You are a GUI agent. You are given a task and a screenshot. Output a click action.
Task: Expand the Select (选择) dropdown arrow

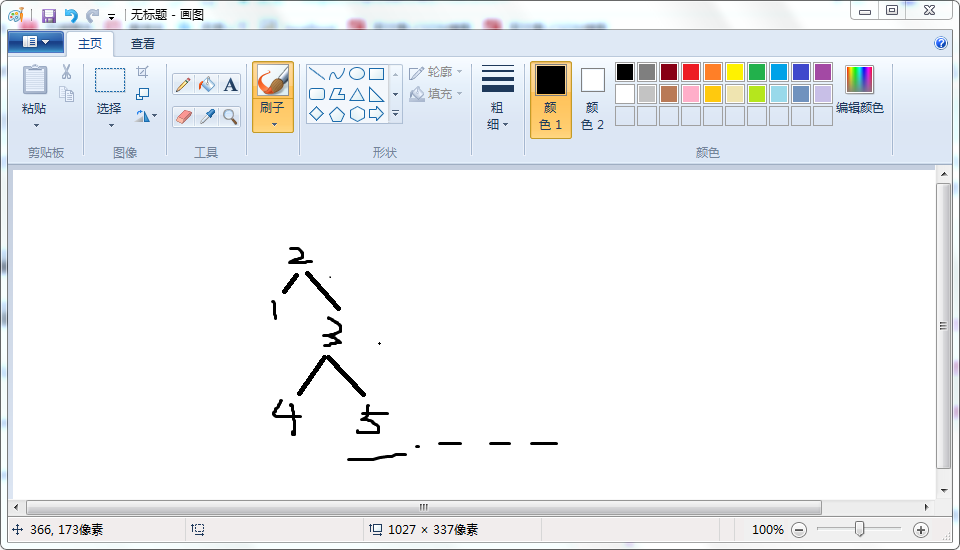tap(111, 126)
